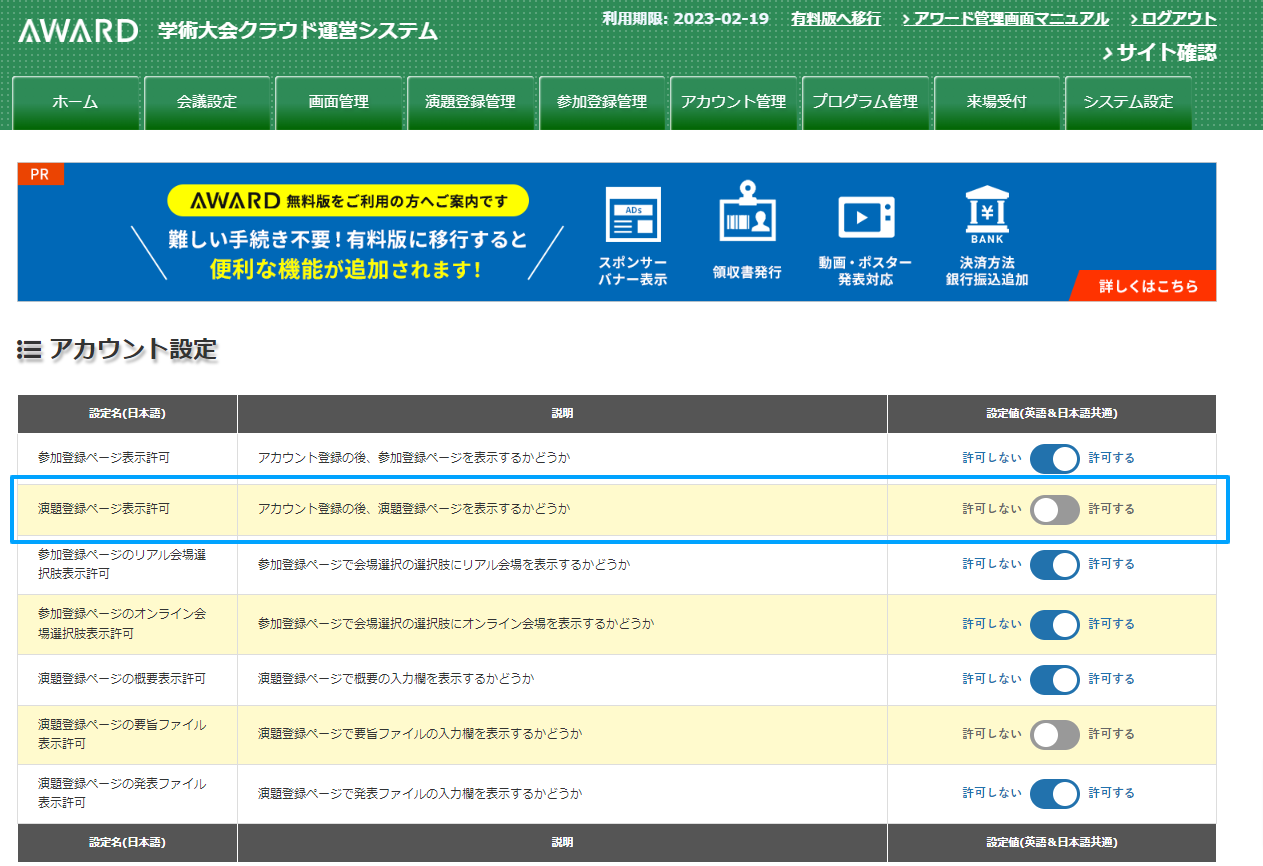Click 演題登録ページの概要表示許可 setting name

click(122, 679)
